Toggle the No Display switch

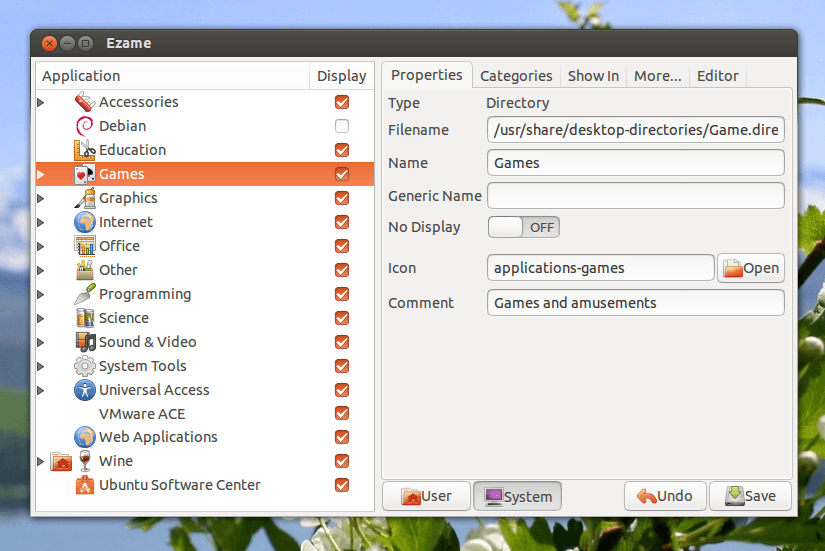[x=523, y=227]
